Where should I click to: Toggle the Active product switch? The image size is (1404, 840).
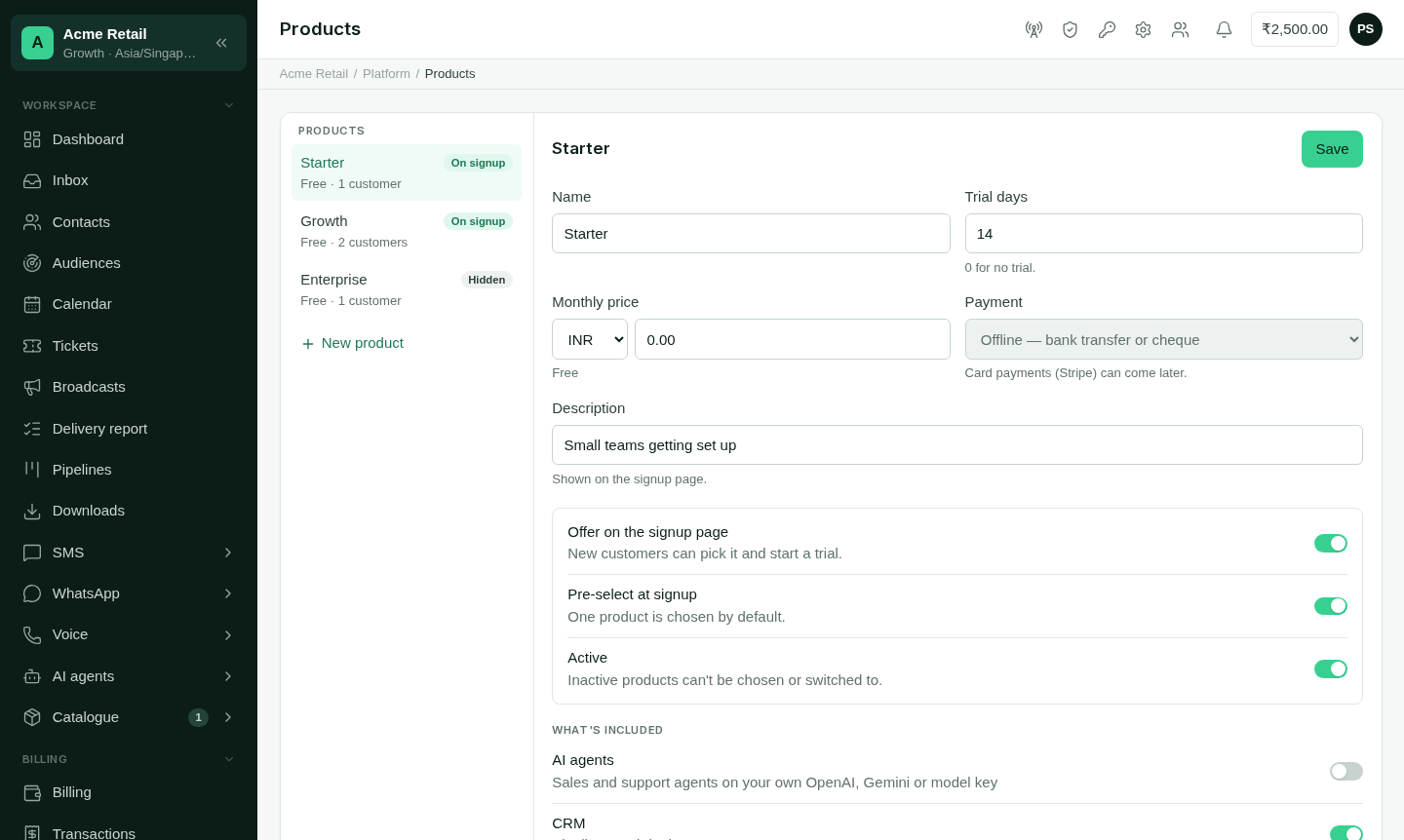[1330, 668]
